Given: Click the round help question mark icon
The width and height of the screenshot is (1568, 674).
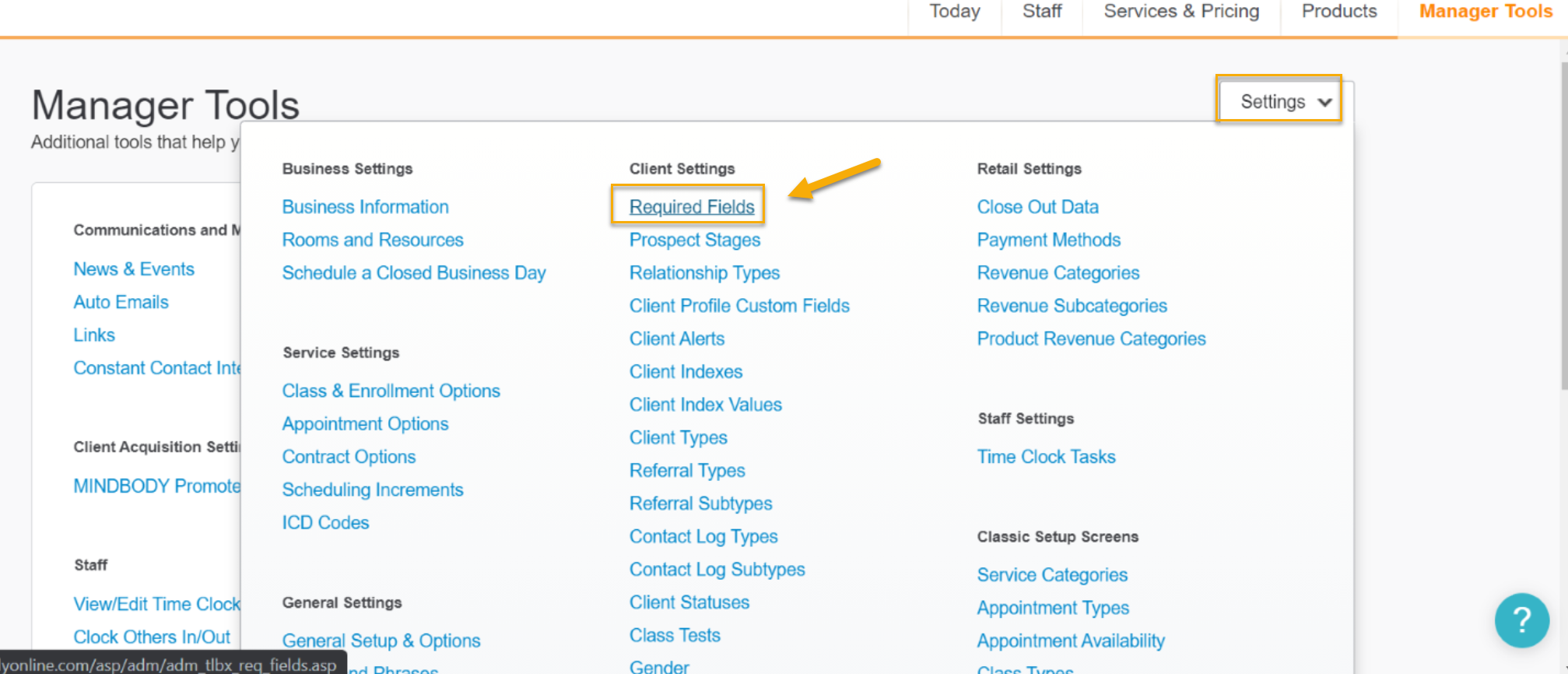Looking at the screenshot, I should pyautogui.click(x=1522, y=620).
